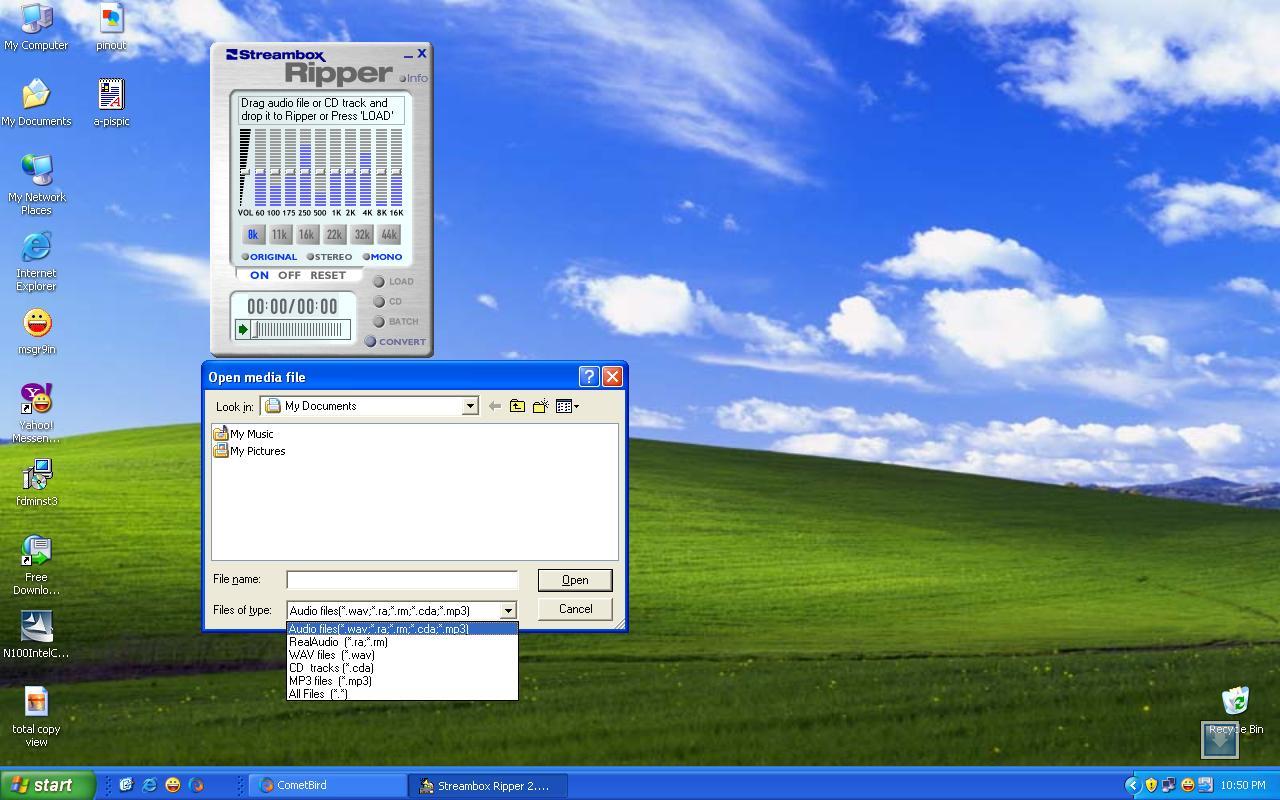Click the Cancel button in dialog
Screen dimensions: 1280x800
tap(575, 609)
